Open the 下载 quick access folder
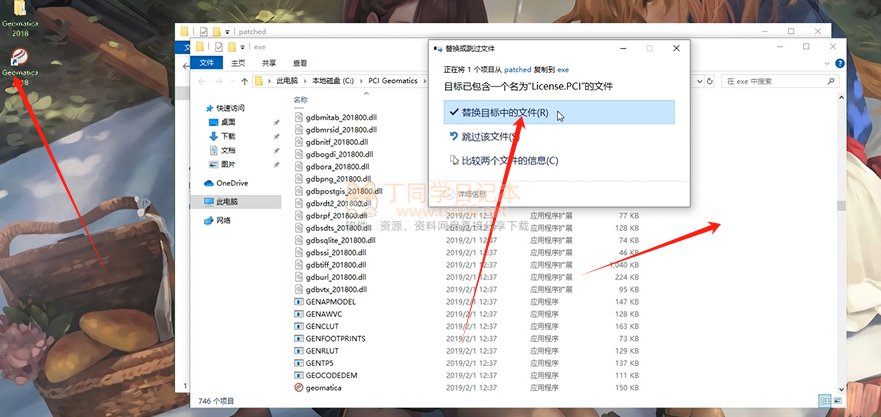This screenshot has width=881, height=417. coord(228,136)
